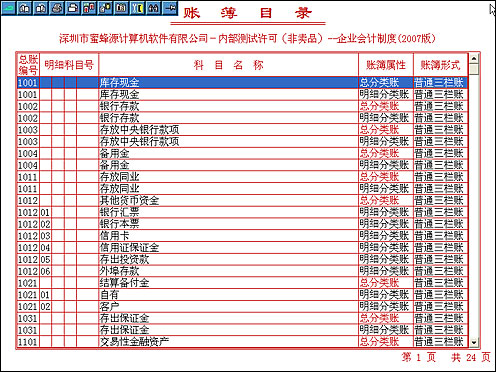Screen dimensions: 496x372
Task: Click the 账簿目录 title heading
Action: point(248,13)
